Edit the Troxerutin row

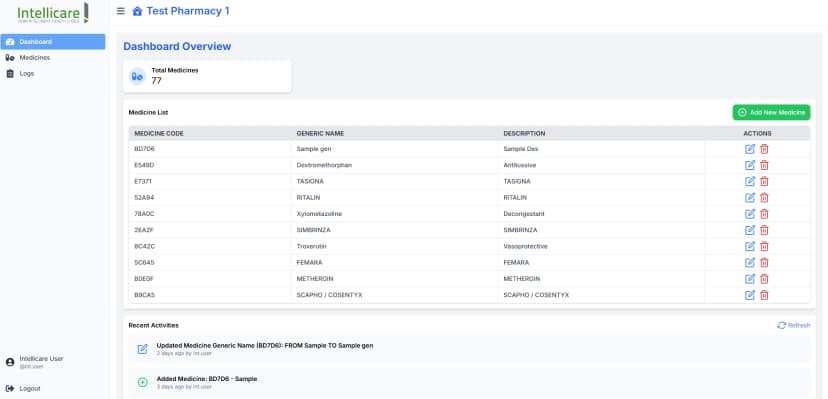[x=750, y=246]
